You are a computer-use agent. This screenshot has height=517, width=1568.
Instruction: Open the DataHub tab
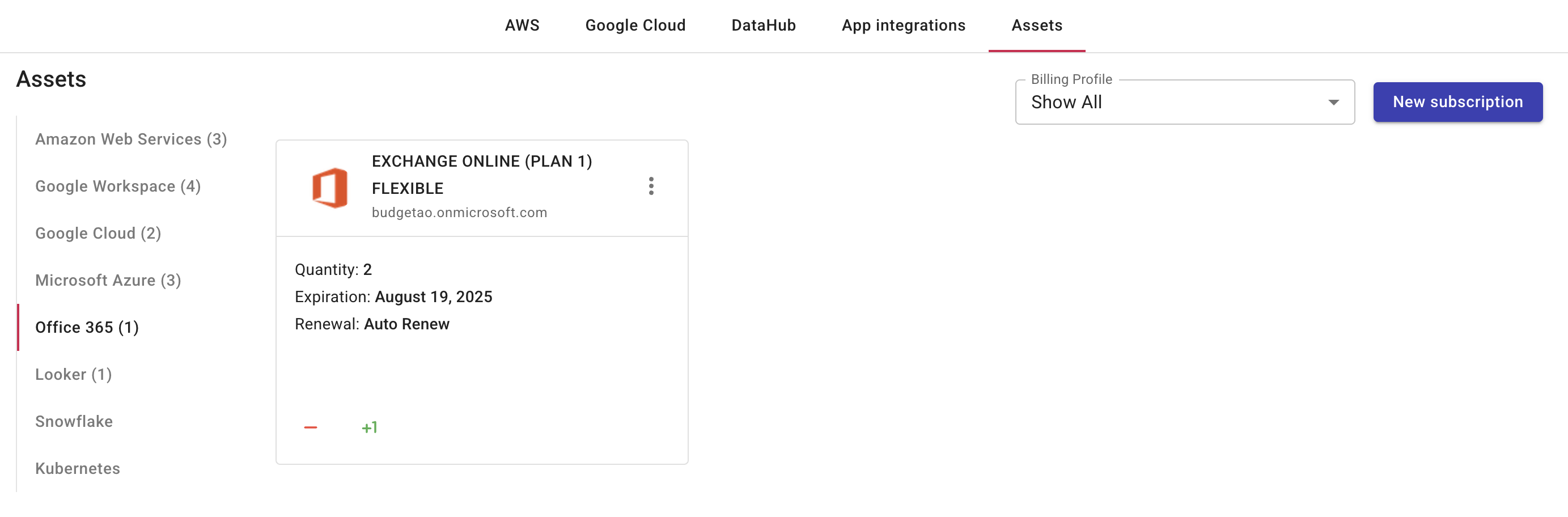(x=763, y=26)
